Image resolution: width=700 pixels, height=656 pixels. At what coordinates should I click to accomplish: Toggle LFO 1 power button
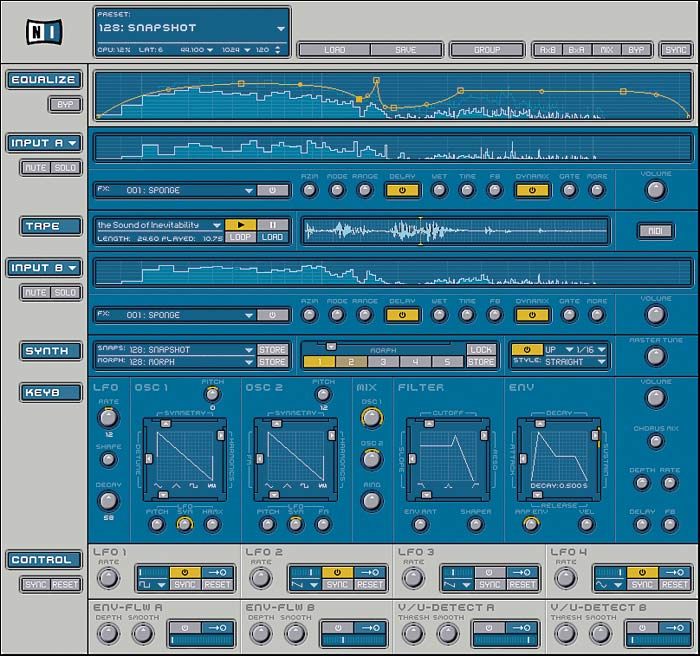click(x=185, y=572)
